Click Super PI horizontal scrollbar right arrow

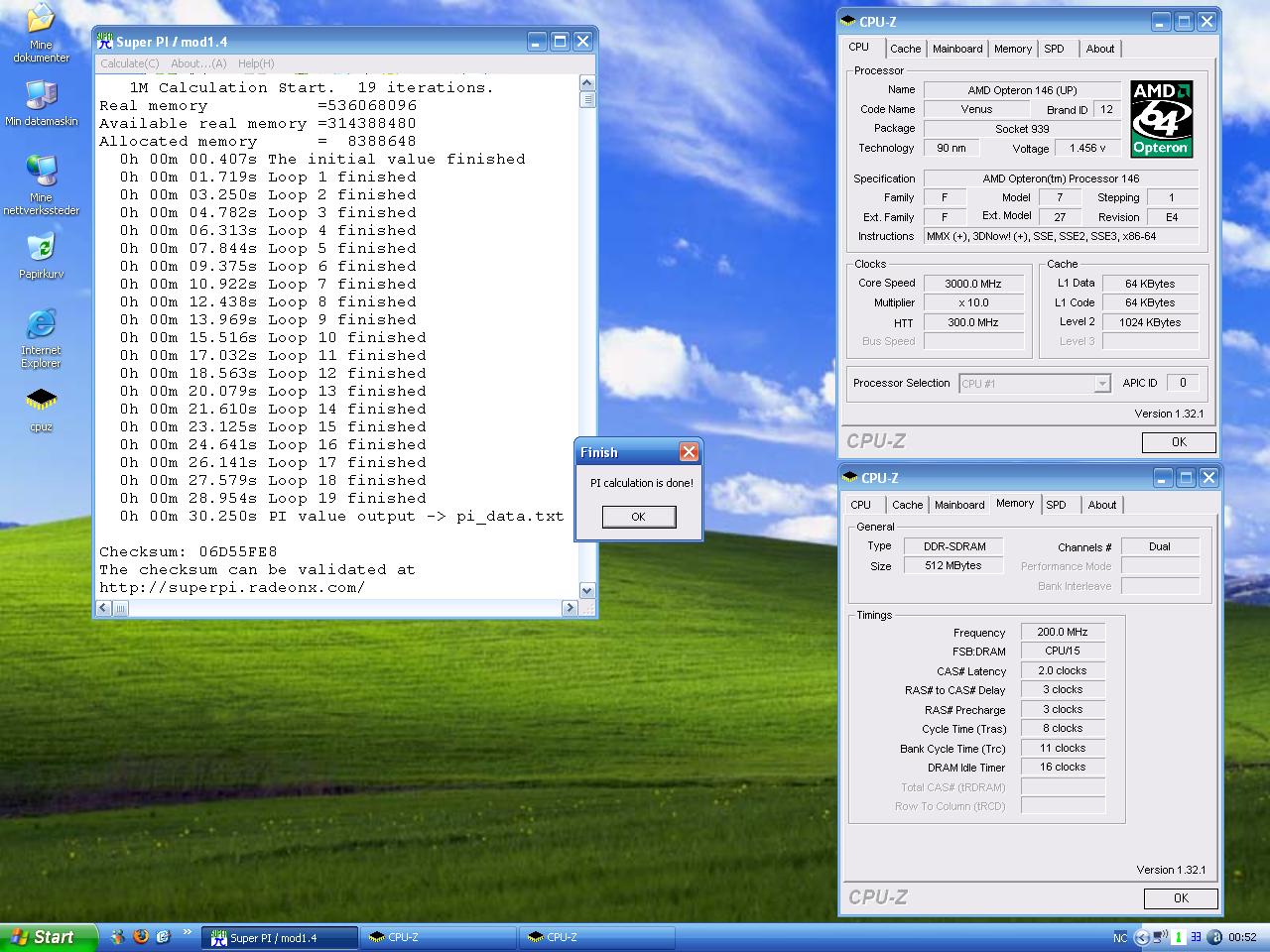pos(570,607)
